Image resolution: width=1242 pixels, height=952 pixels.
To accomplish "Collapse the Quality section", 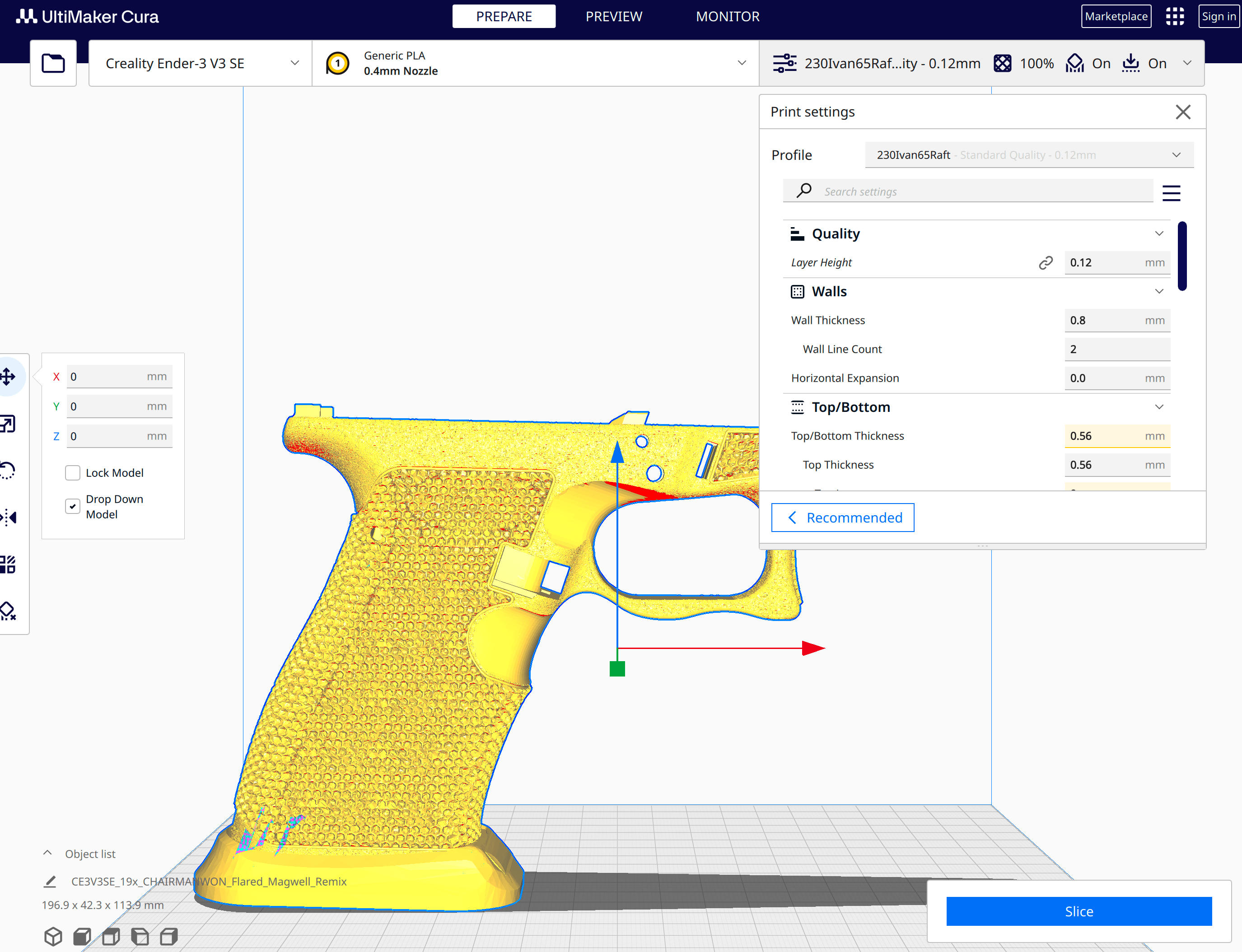I will [1159, 233].
